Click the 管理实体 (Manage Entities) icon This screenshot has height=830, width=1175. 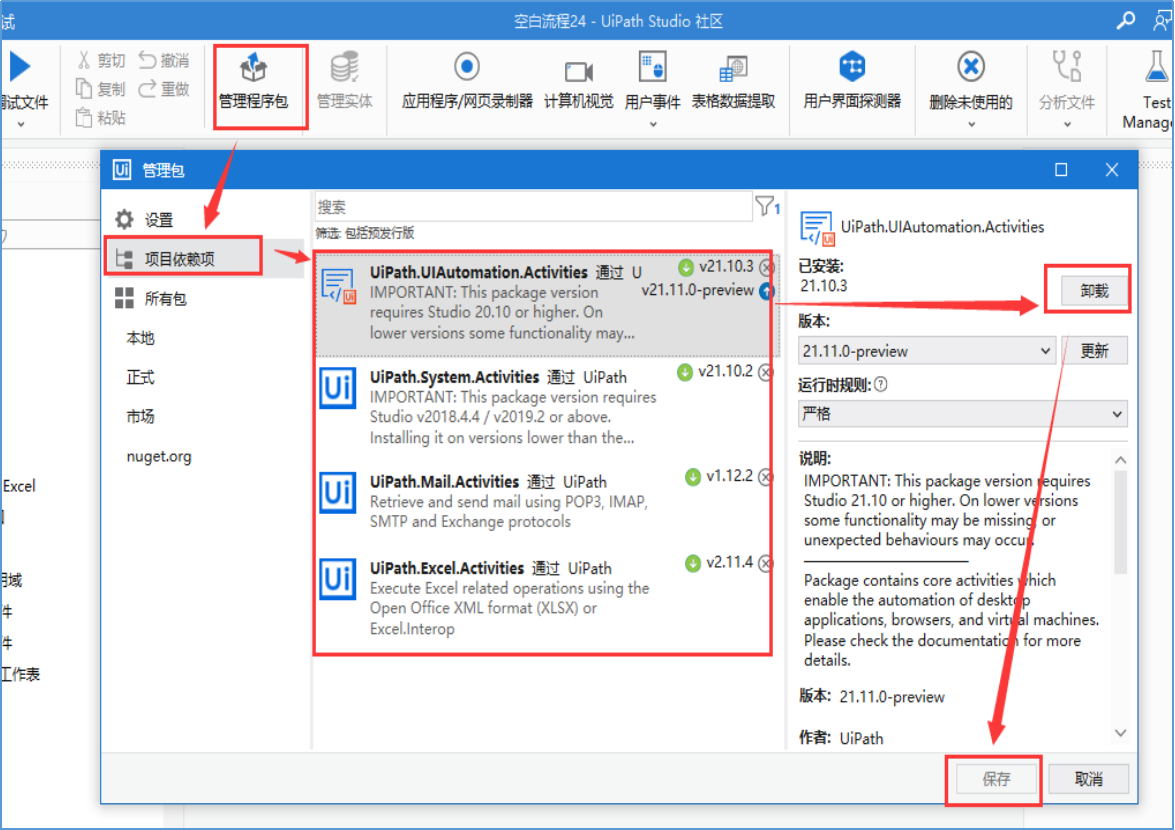(x=344, y=81)
